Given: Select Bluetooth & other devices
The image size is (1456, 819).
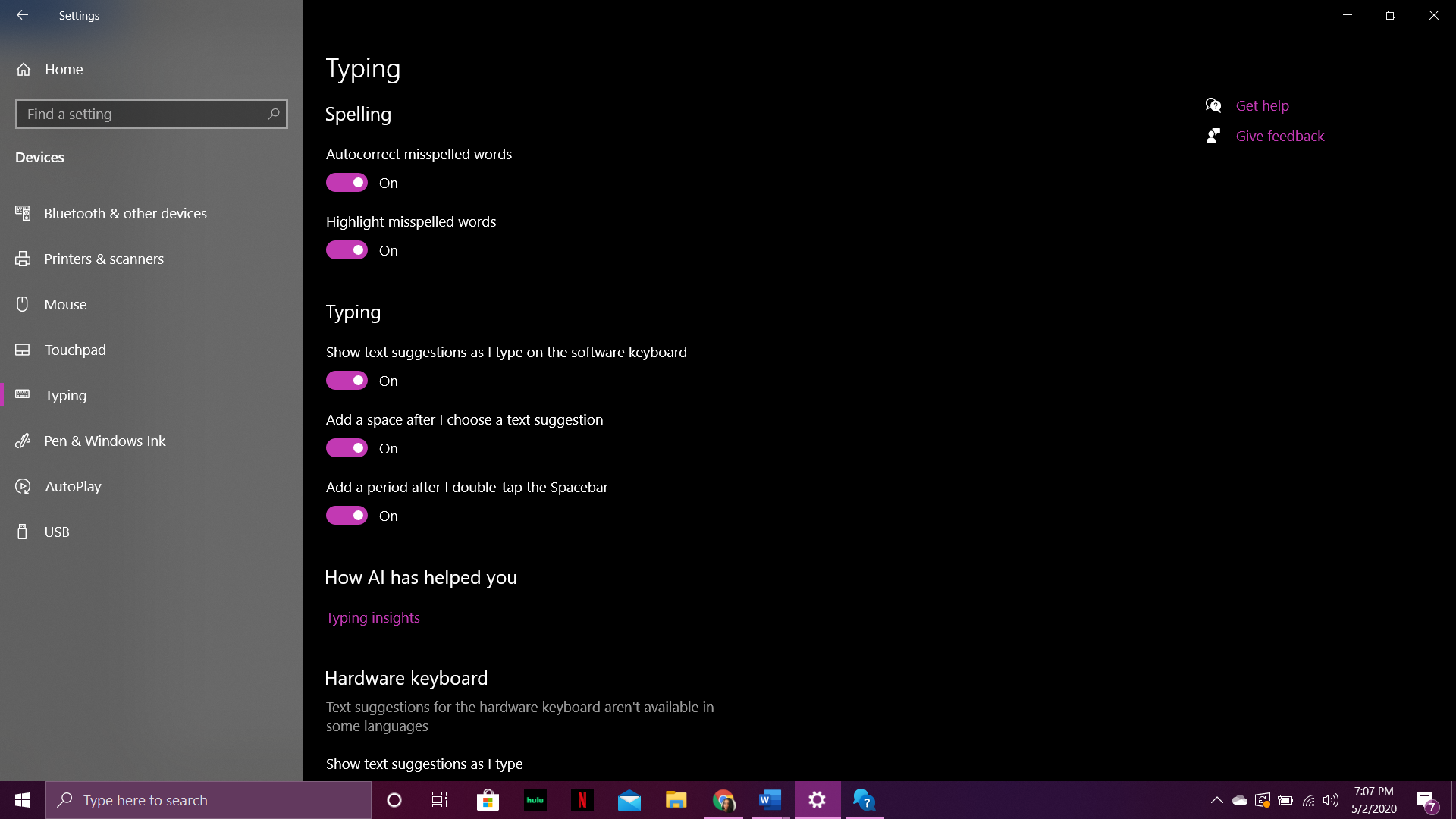Looking at the screenshot, I should click(125, 213).
